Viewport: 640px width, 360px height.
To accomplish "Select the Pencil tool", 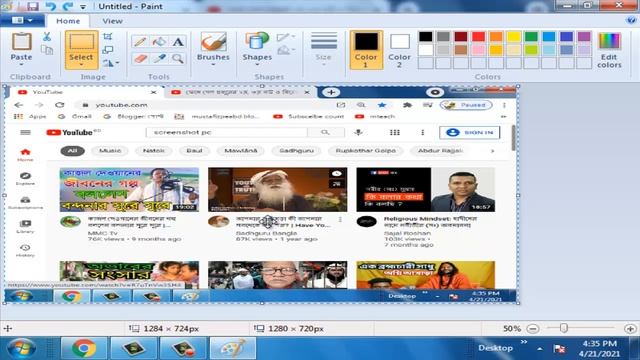I will [x=140, y=41].
